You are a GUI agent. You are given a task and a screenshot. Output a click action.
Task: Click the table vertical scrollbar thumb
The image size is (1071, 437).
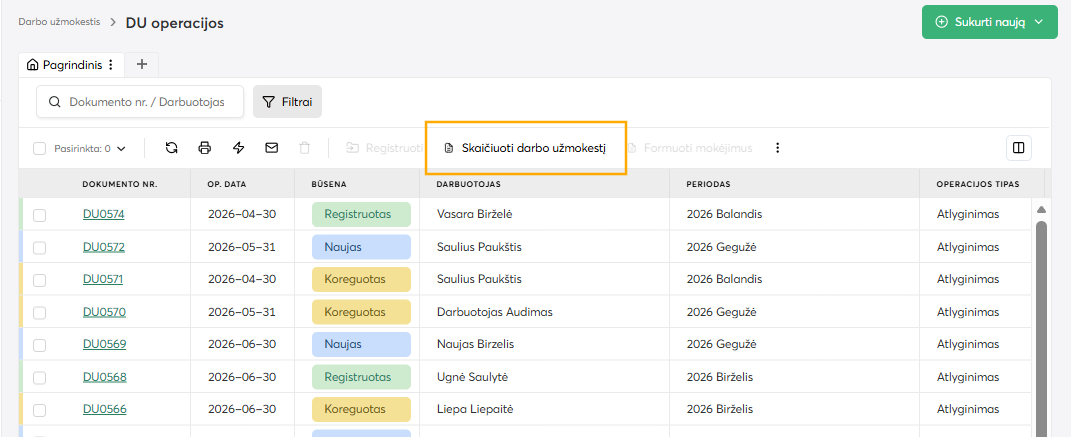1042,328
